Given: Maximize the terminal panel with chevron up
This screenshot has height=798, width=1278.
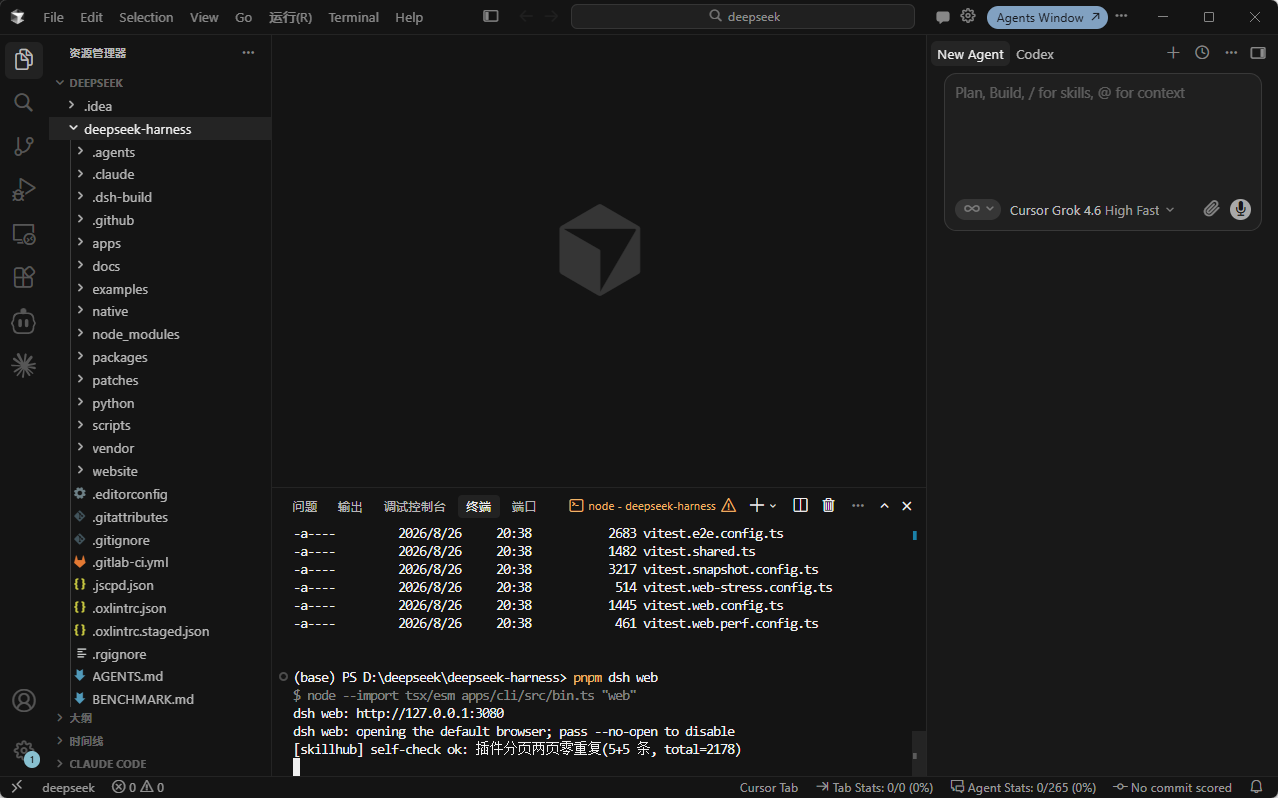Looking at the screenshot, I should pyautogui.click(x=884, y=506).
